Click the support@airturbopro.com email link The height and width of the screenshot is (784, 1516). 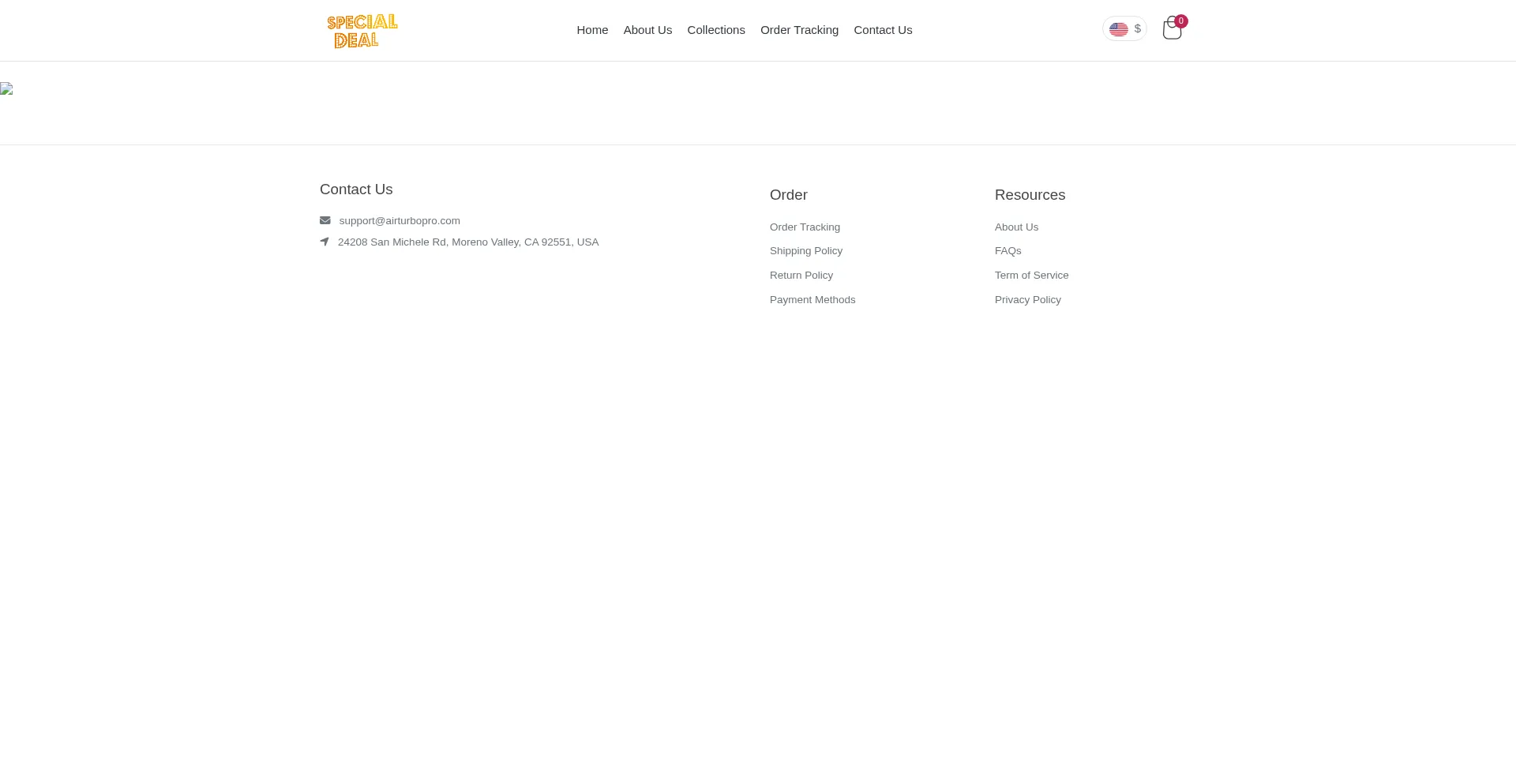pos(400,221)
